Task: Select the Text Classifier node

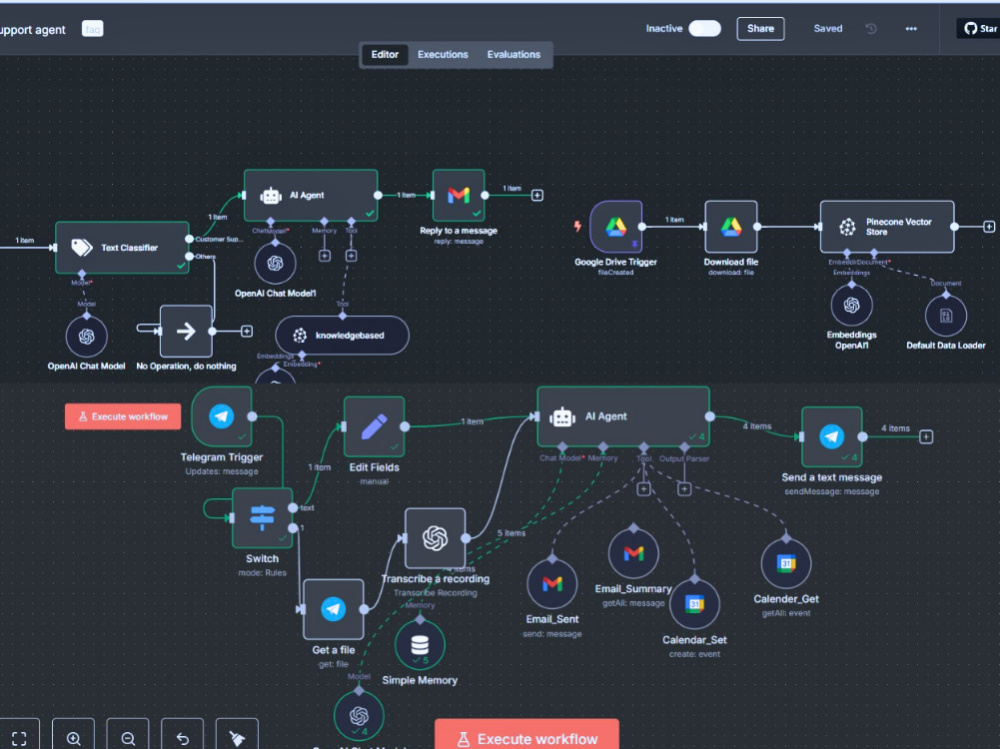Action: 122,248
